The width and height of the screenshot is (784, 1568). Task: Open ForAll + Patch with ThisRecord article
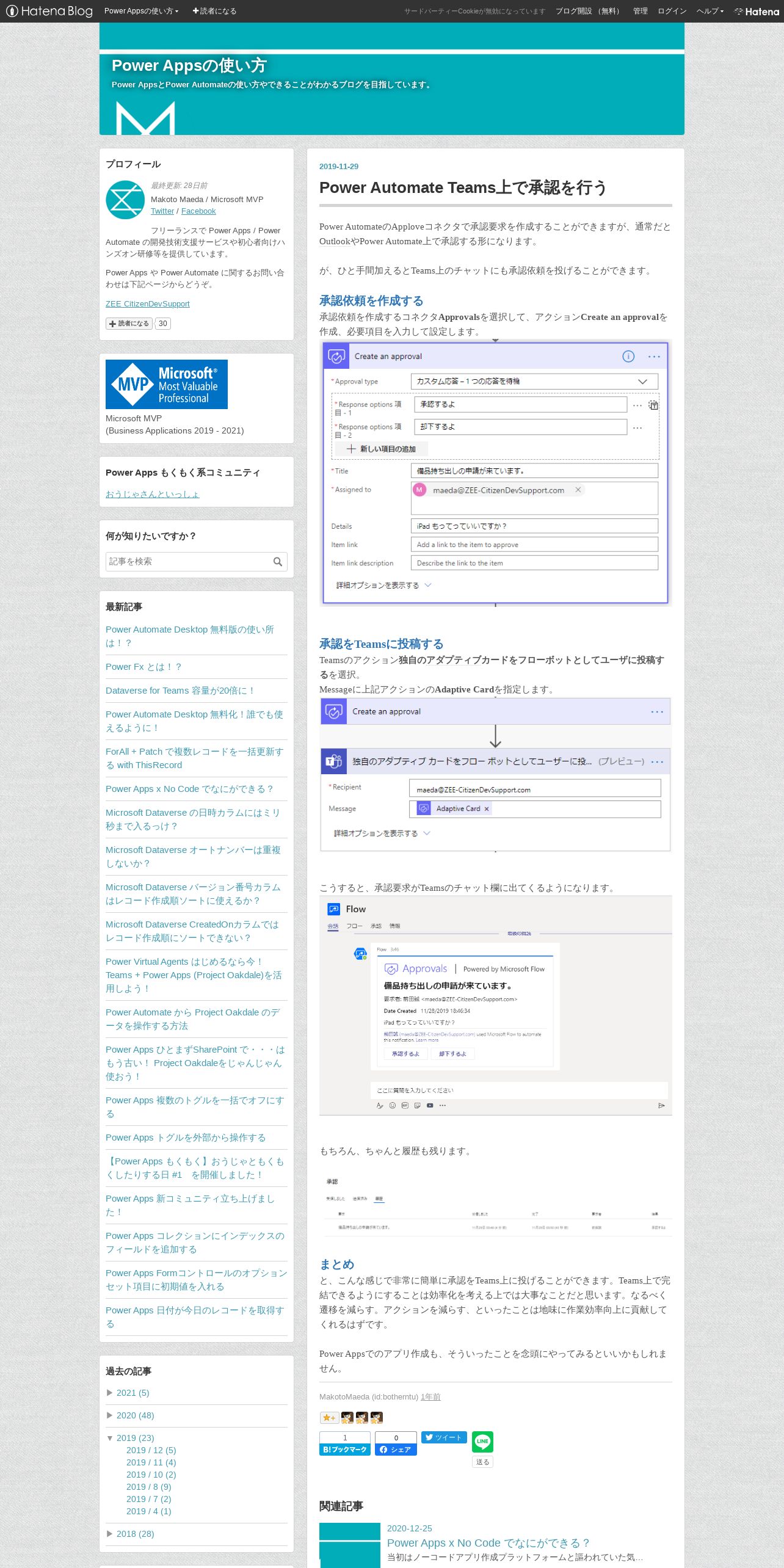click(194, 758)
